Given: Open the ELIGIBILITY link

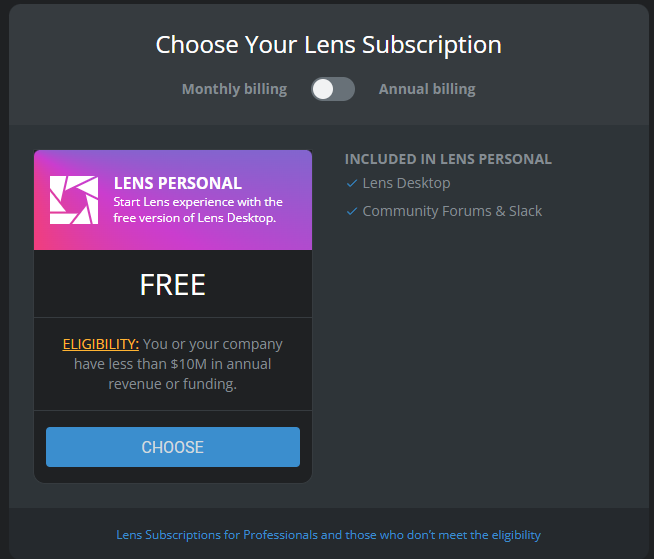Looking at the screenshot, I should 101,344.
